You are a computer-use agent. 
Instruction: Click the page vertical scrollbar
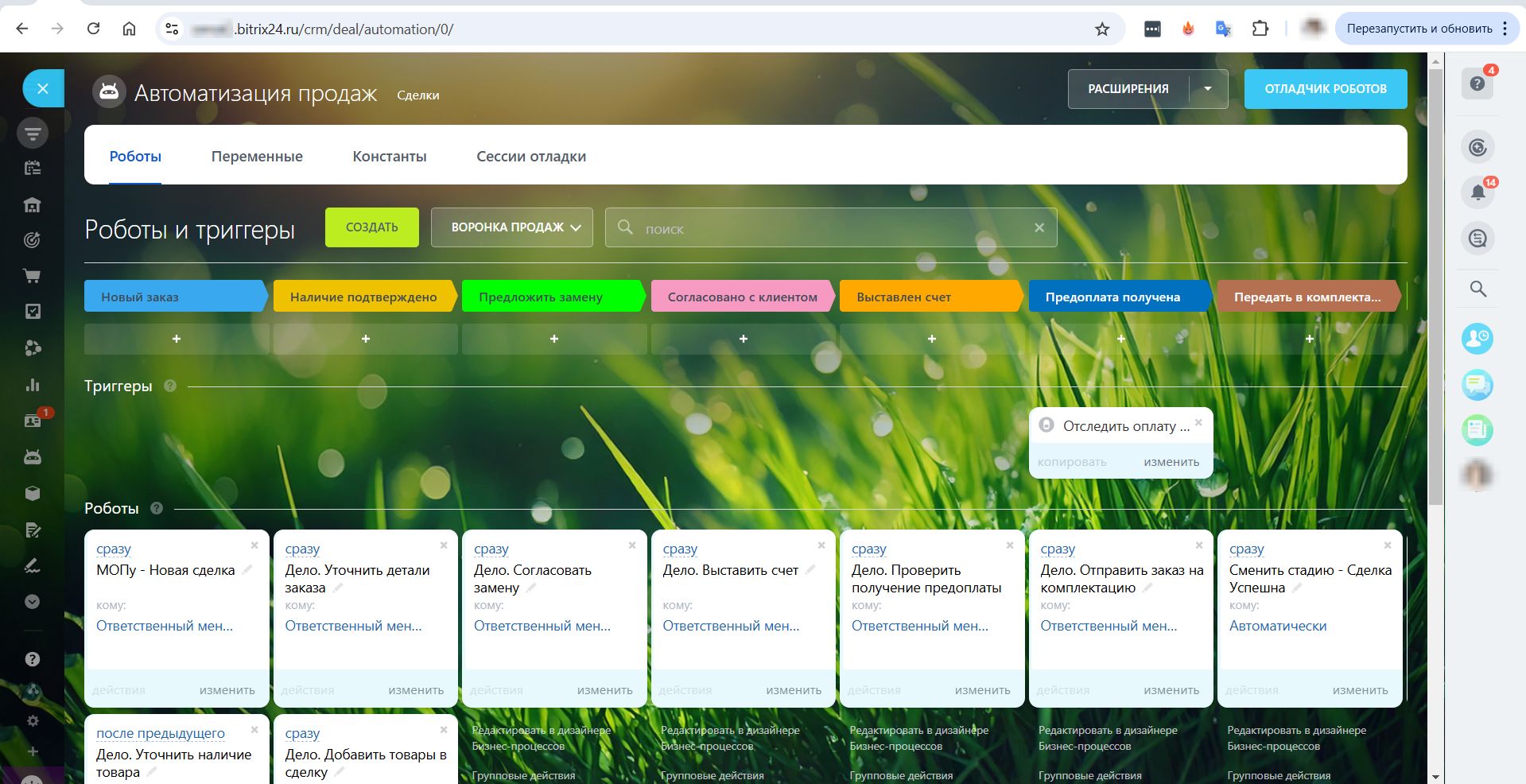click(x=1435, y=286)
